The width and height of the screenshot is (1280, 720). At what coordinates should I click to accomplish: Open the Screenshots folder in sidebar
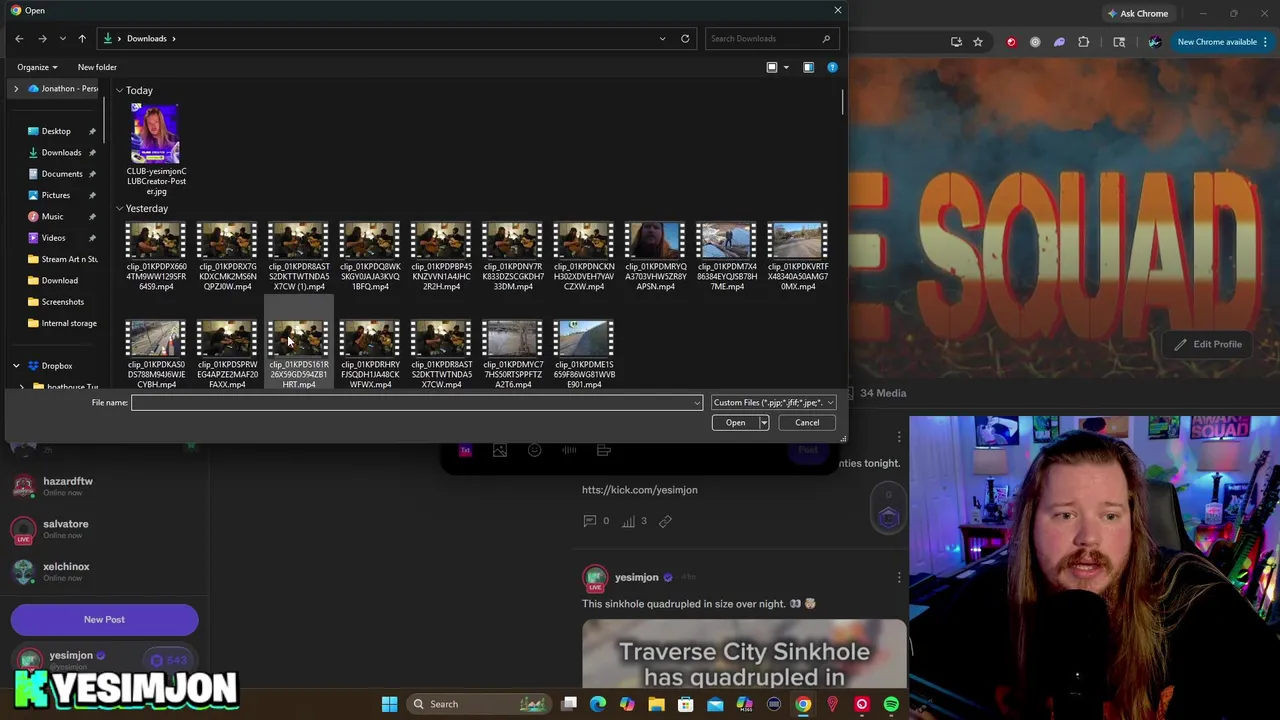click(x=62, y=302)
